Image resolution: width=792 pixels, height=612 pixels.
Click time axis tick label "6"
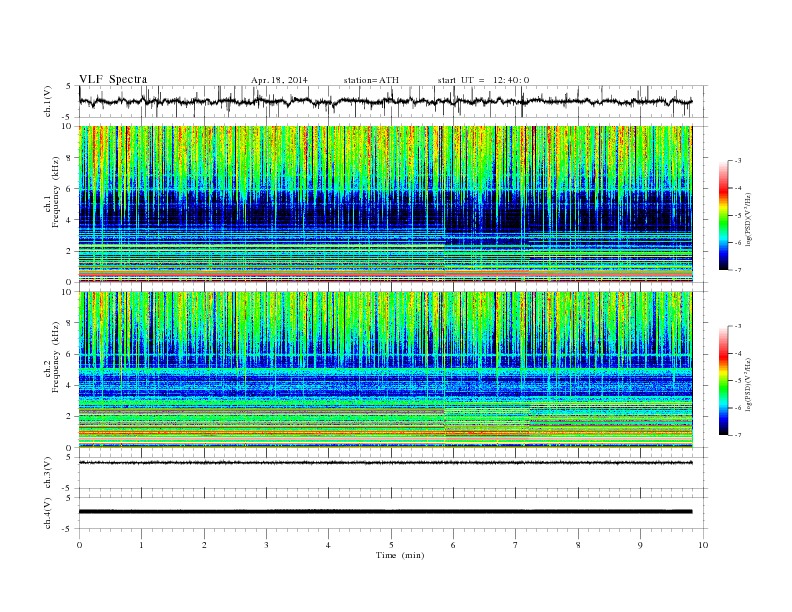pyautogui.click(x=453, y=545)
